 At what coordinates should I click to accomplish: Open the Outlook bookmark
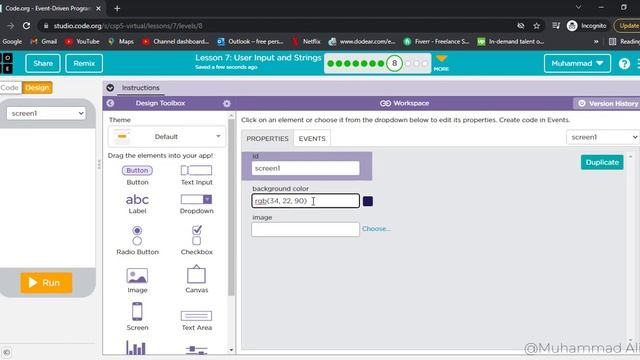(250, 41)
